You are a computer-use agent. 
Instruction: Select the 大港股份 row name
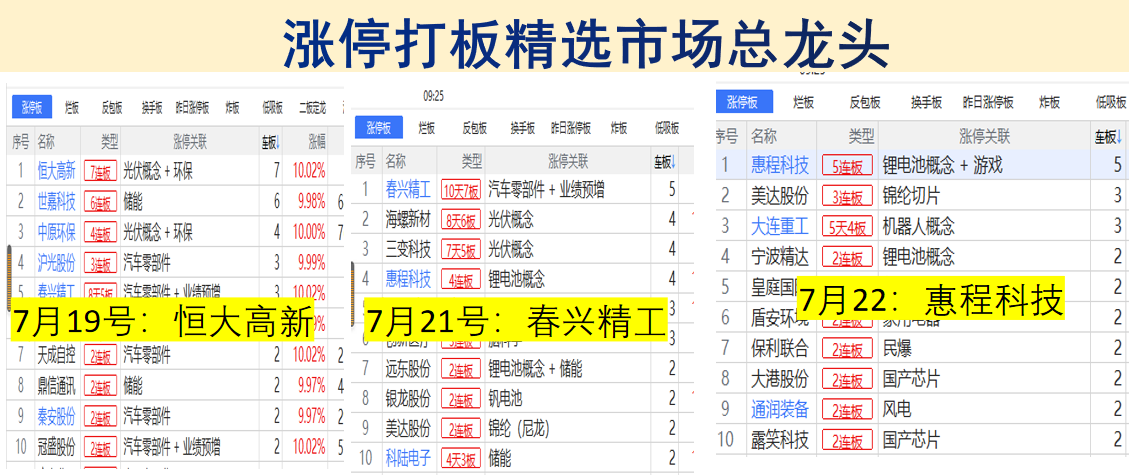click(780, 377)
